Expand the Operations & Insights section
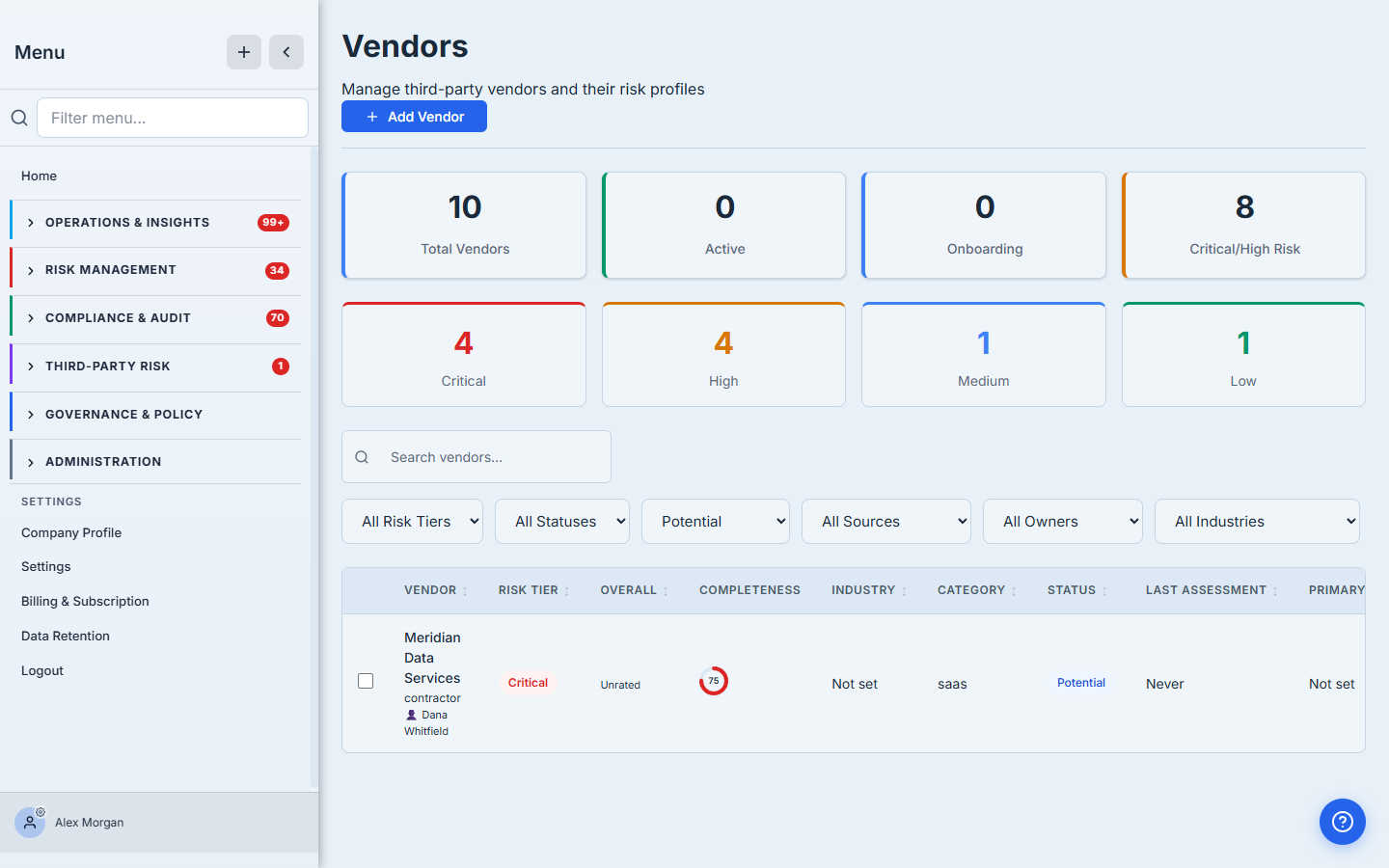Screen dimensions: 1389x868 156,223
